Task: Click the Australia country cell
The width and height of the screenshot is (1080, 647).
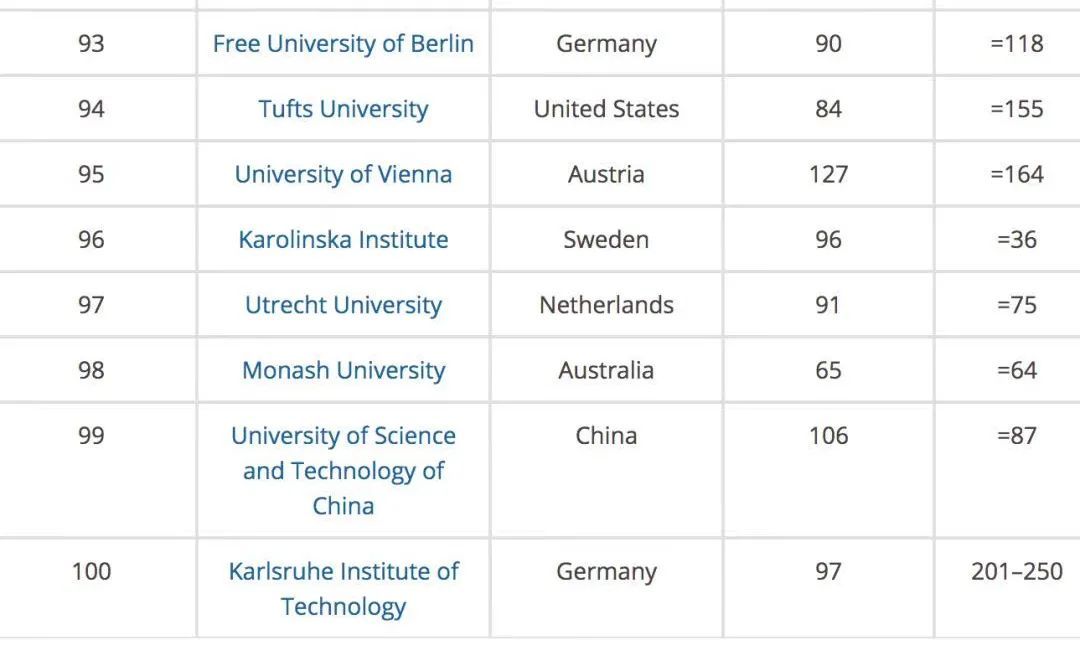Action: tap(606, 370)
